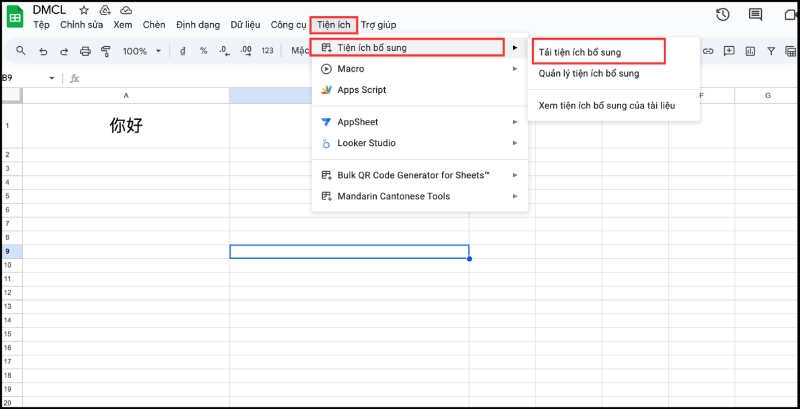Activate the paint format tool
Viewport: 800px width, 409px height.
106,51
